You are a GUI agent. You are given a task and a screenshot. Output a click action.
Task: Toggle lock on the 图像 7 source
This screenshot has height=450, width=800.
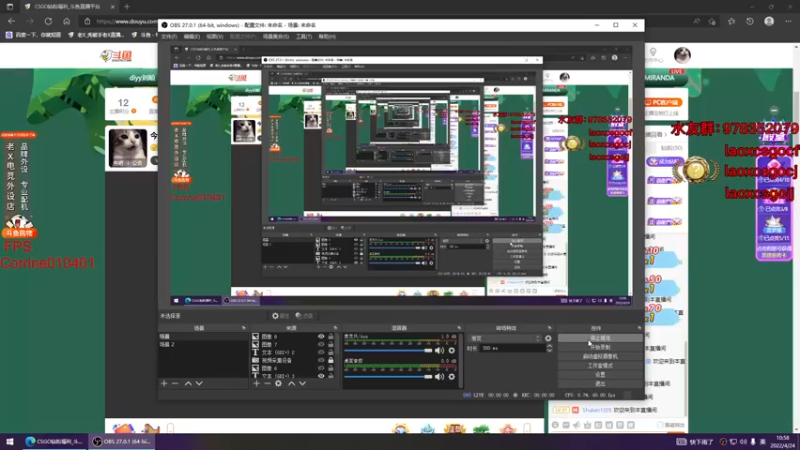331,344
